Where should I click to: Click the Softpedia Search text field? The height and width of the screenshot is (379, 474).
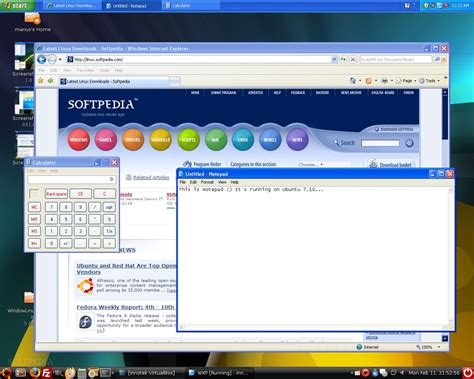pyautogui.click(x=380, y=143)
